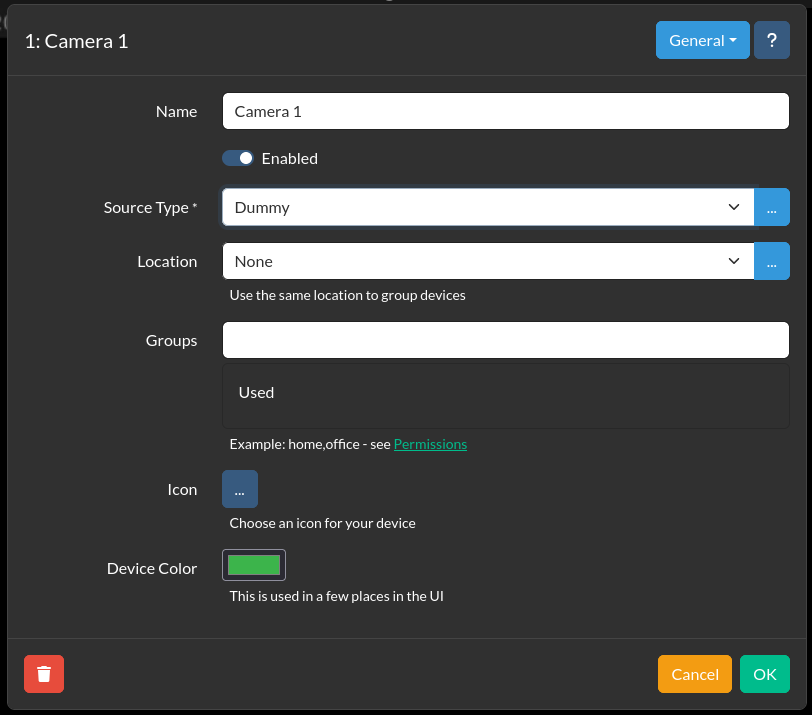Follow the Permissions link
812x715 pixels.
[x=430, y=444]
